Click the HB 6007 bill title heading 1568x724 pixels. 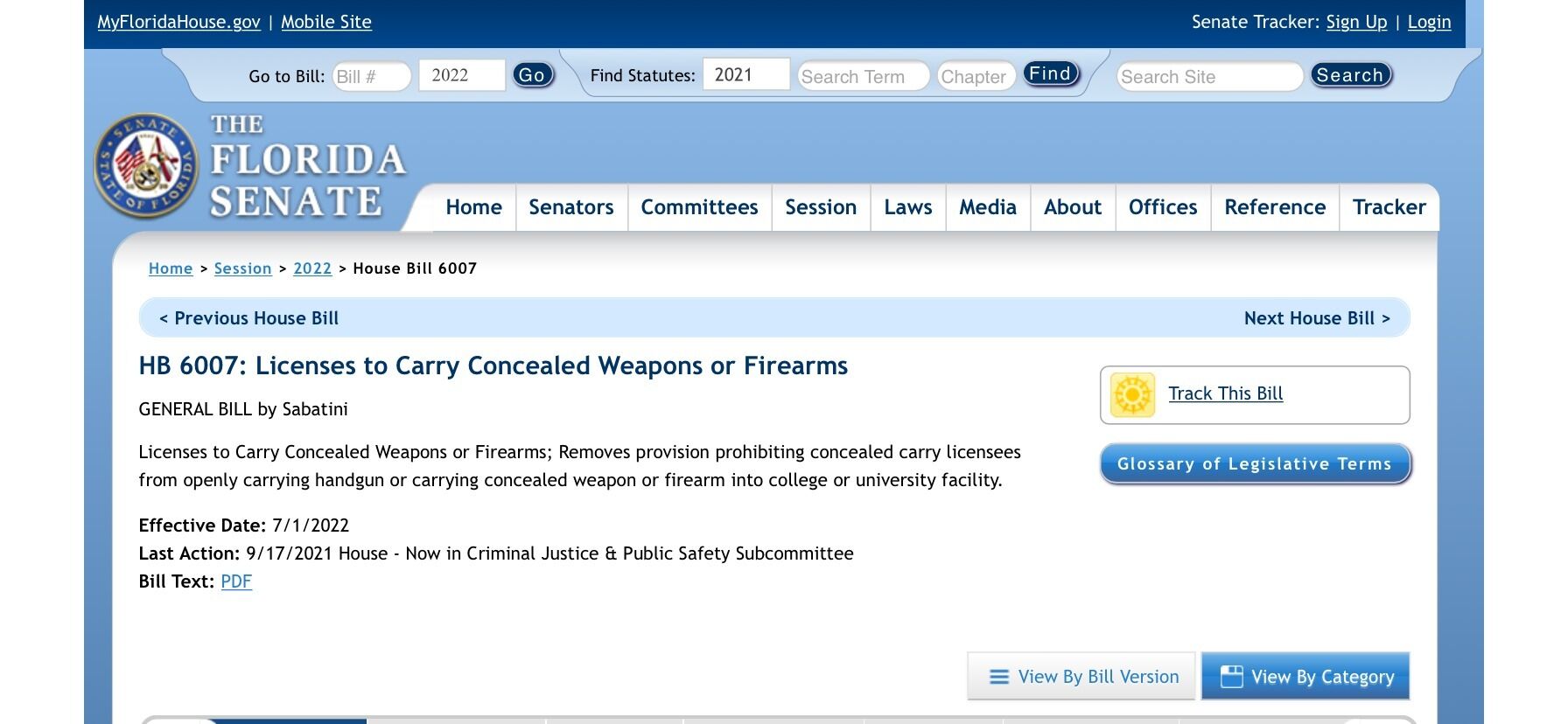[x=493, y=365]
